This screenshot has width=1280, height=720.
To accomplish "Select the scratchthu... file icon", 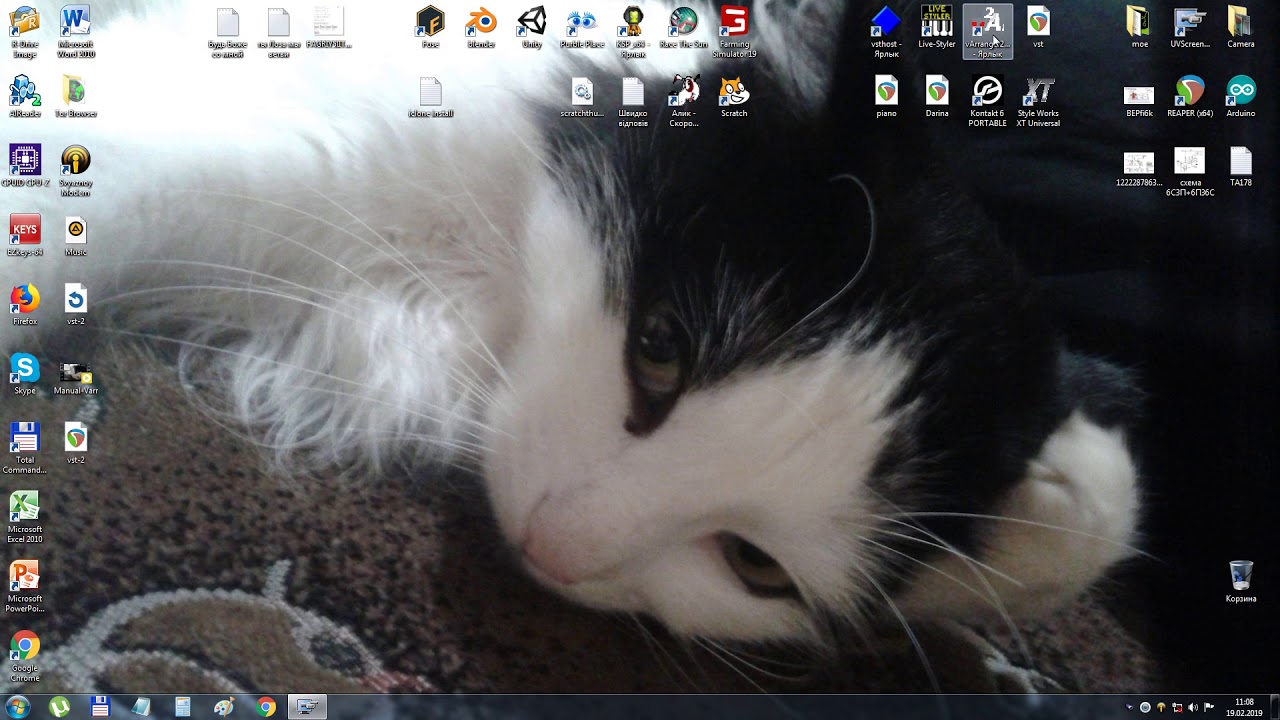I will pyautogui.click(x=582, y=97).
